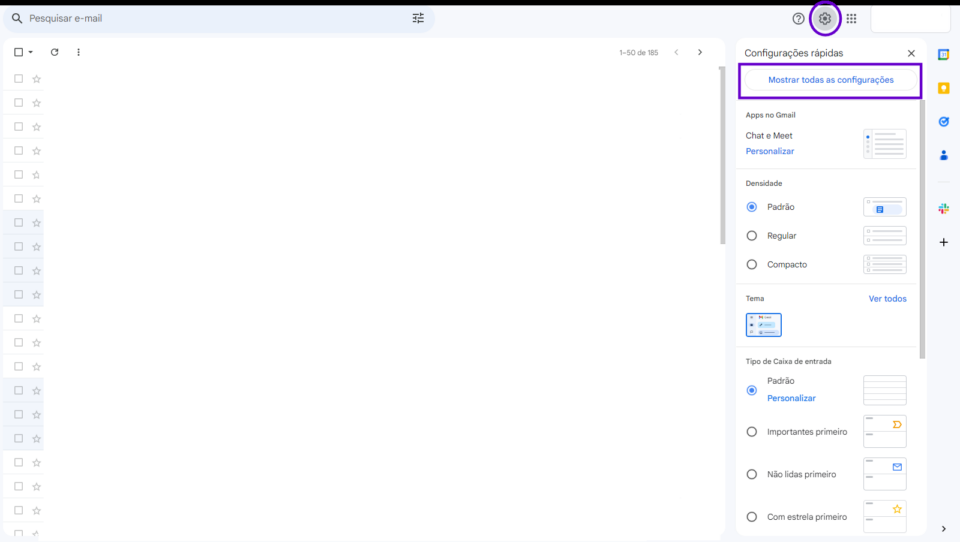
Task: Open Contacts side panel
Action: 943,155
